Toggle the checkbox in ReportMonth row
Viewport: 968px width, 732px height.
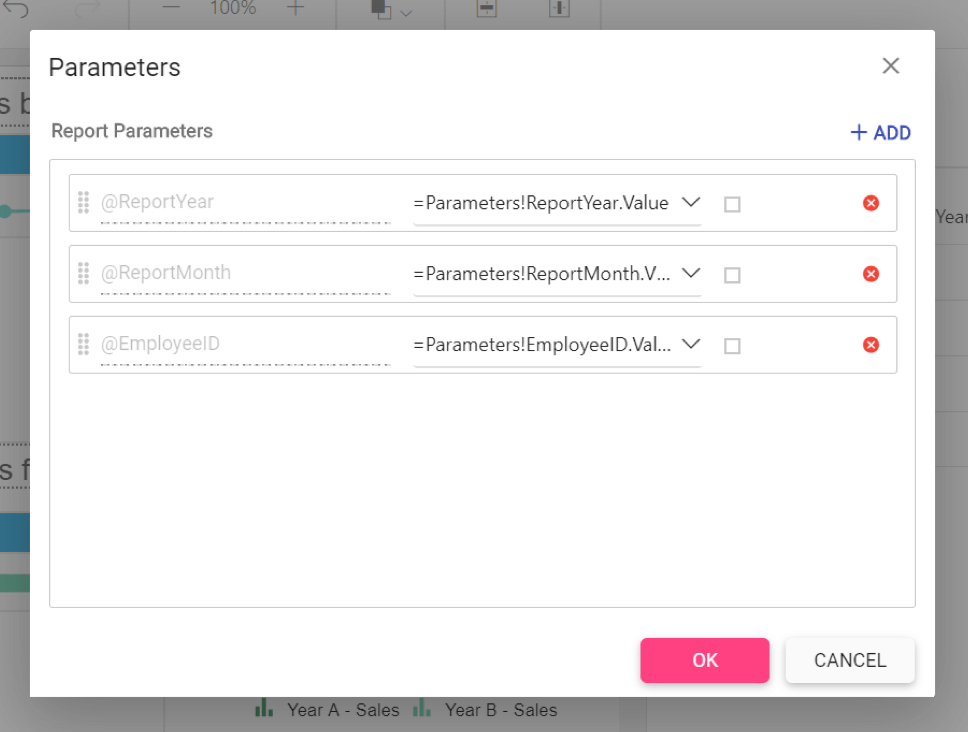[732, 275]
